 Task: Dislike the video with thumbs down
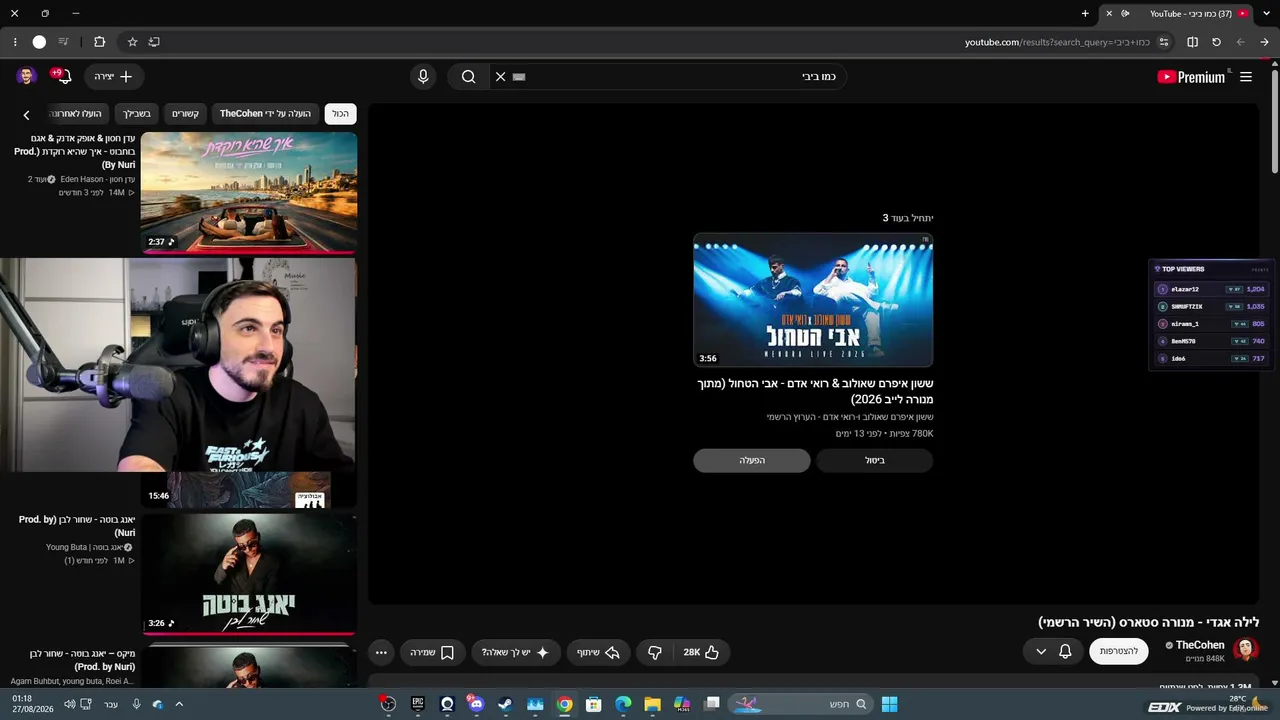(655, 652)
